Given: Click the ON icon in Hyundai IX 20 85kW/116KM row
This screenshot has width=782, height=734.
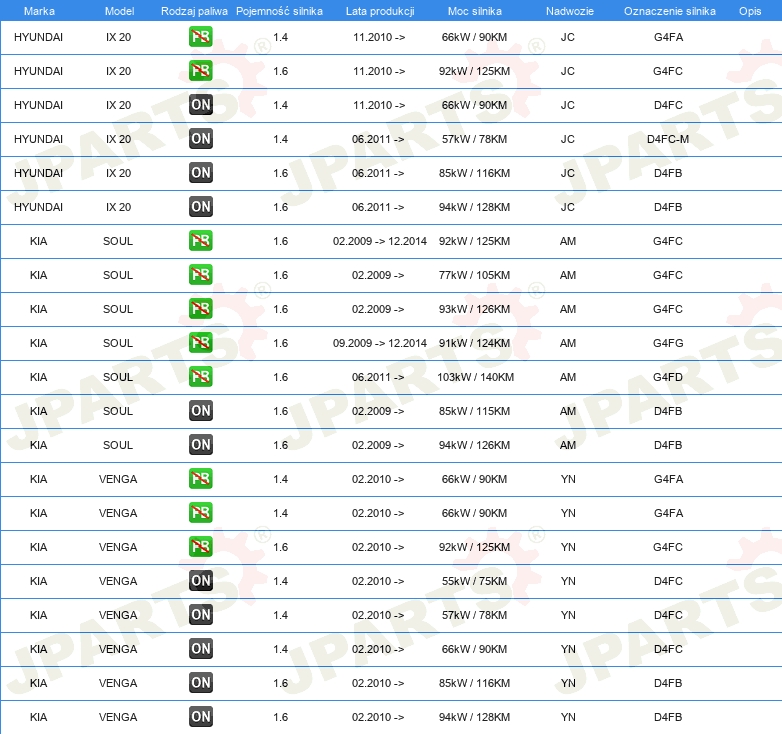Looking at the screenshot, I should click(200, 173).
